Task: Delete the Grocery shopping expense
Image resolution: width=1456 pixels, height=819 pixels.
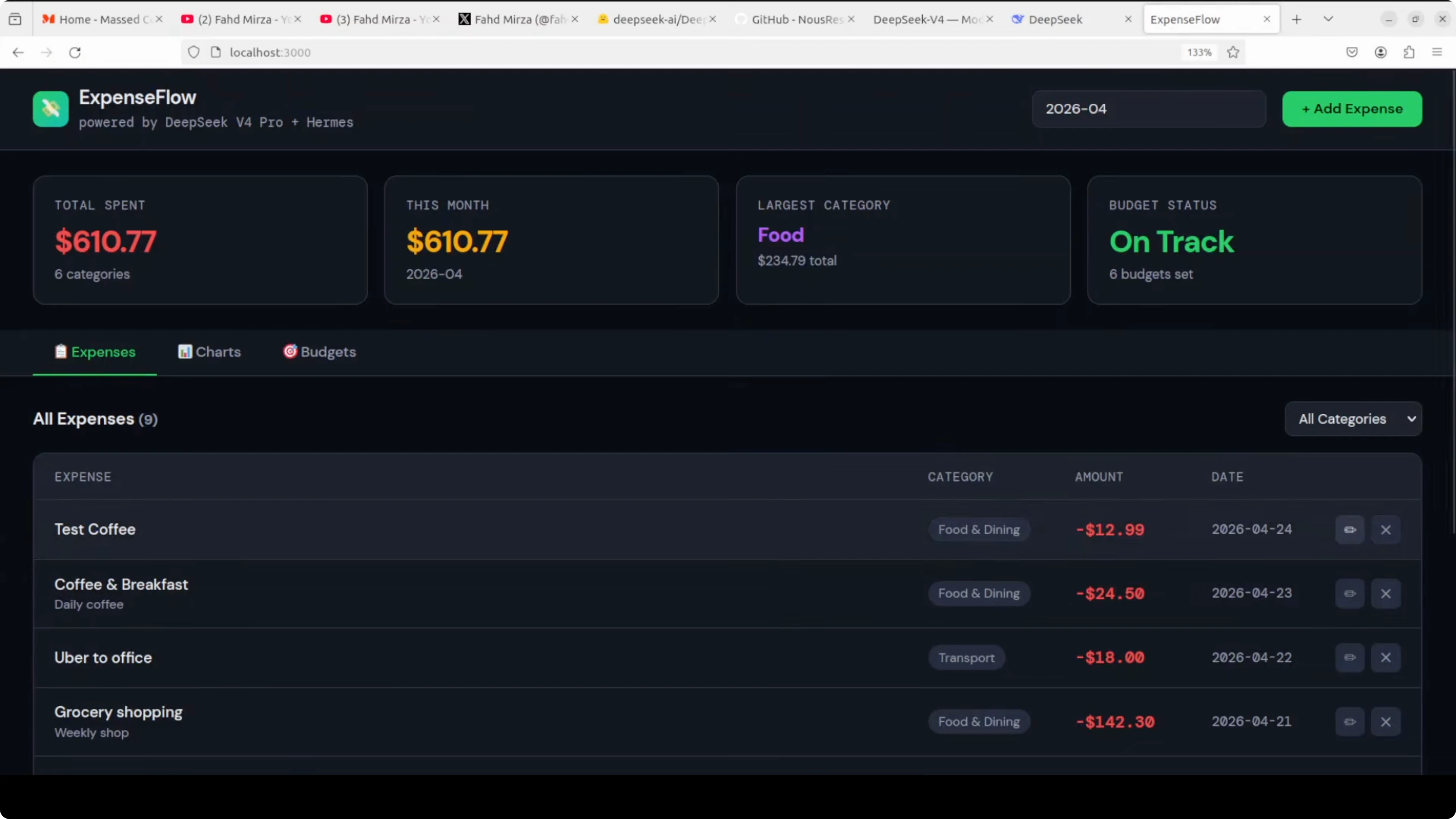Action: coord(1385,722)
